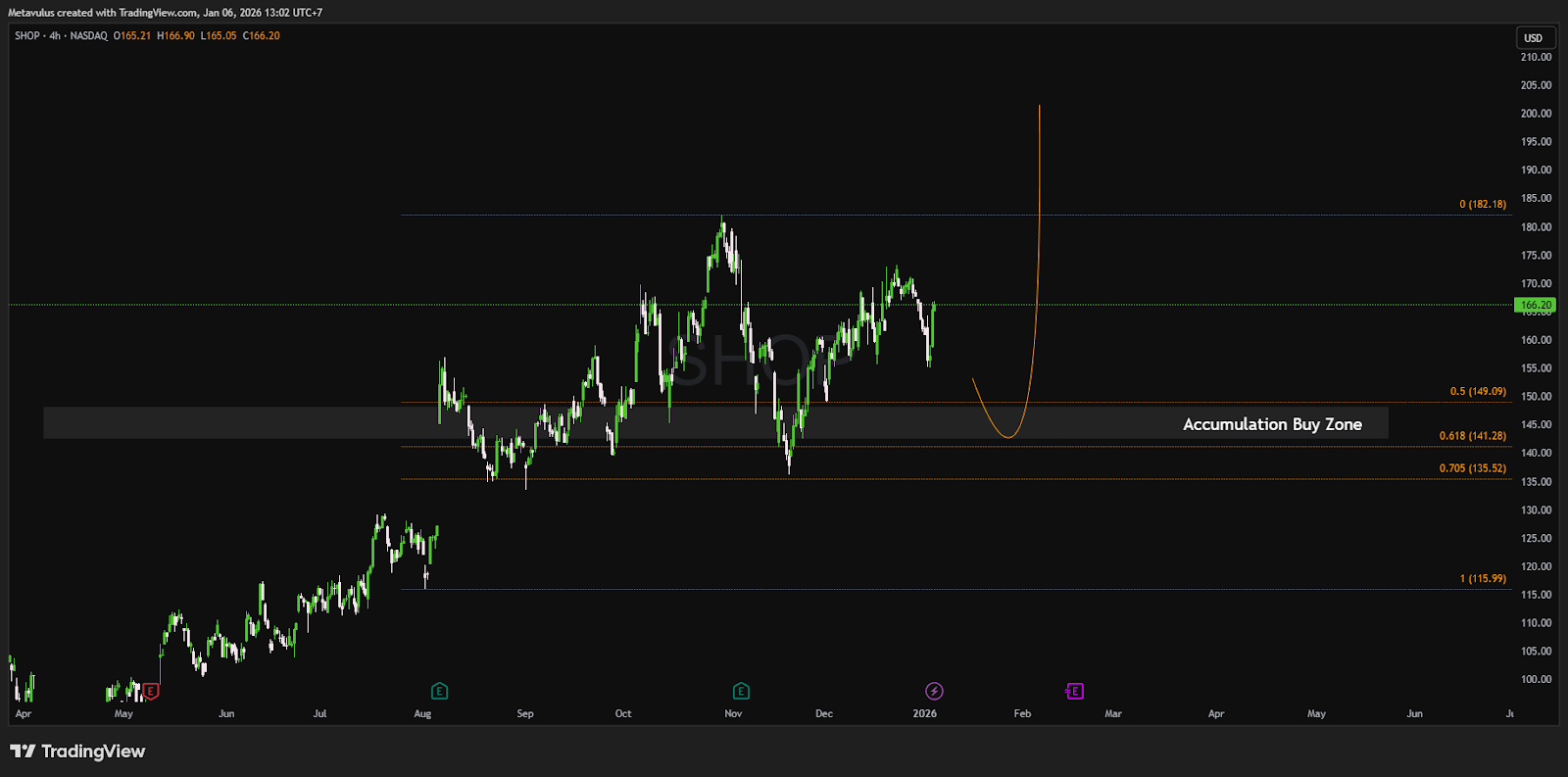Click the green earnings icon at November
This screenshot has height=777, width=1568.
click(741, 691)
